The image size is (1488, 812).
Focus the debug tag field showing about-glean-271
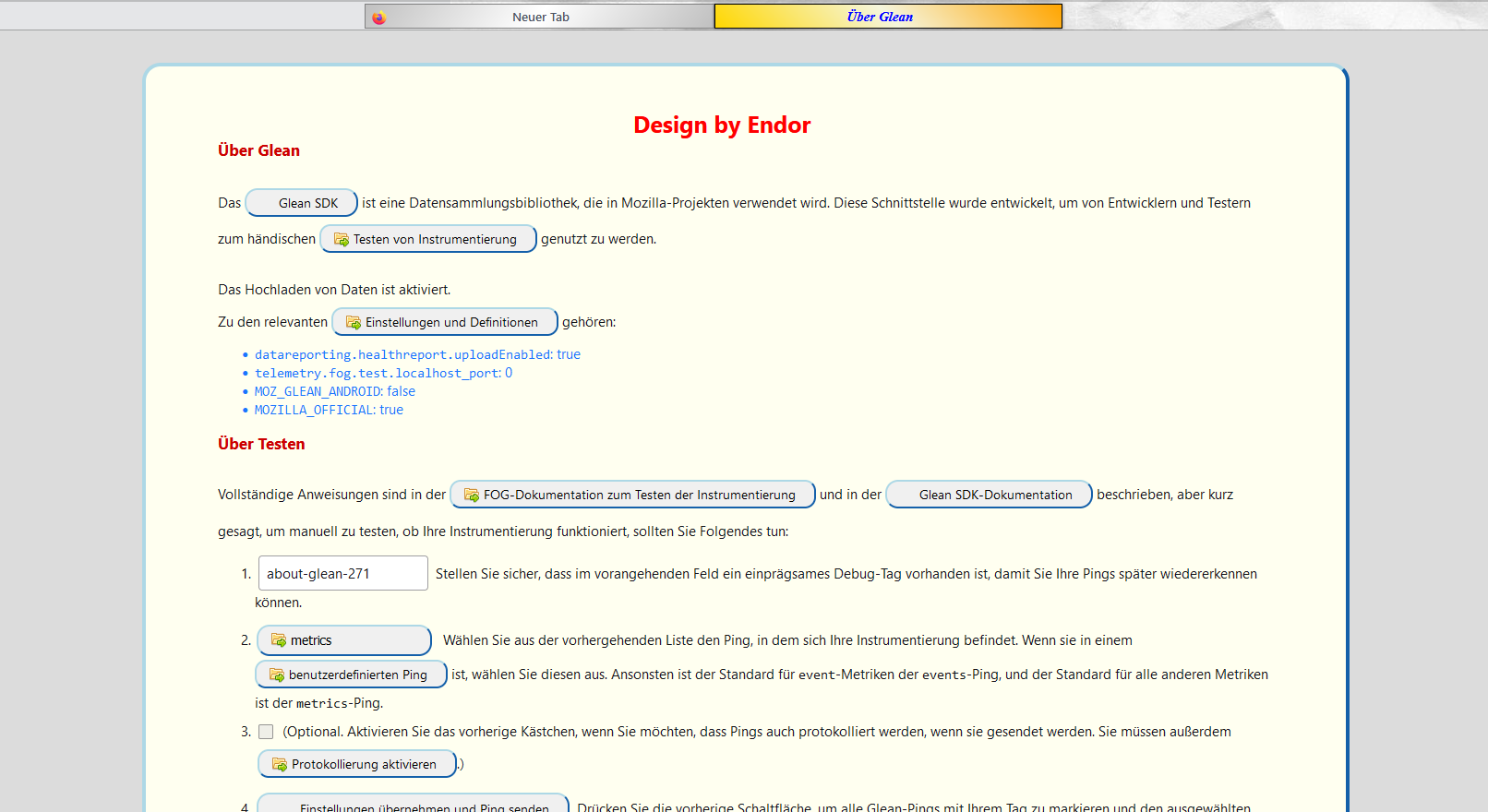(x=342, y=573)
